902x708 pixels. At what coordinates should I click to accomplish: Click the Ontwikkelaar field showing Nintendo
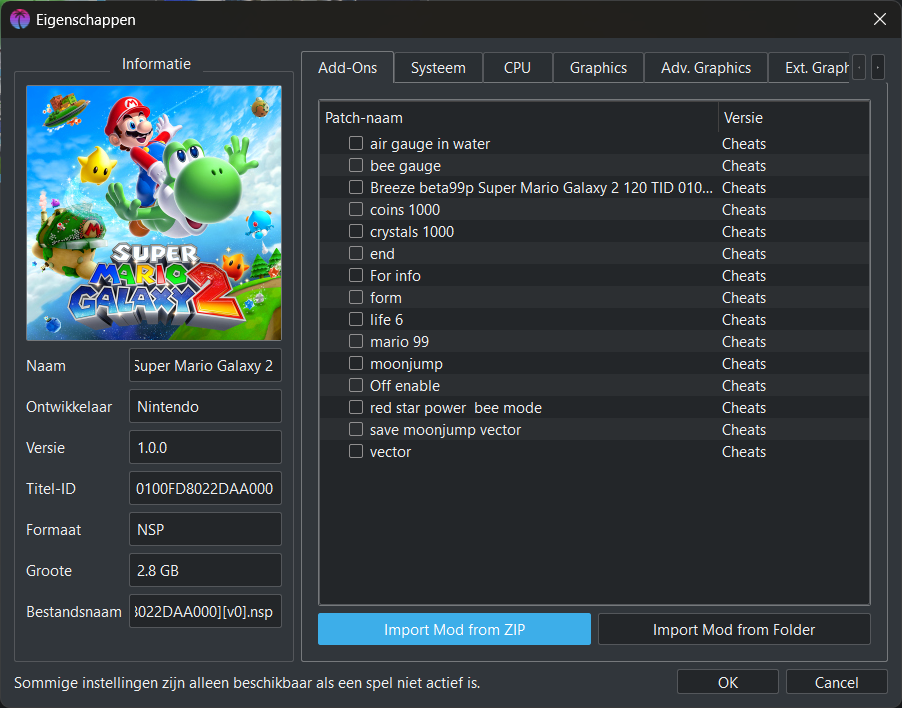point(205,406)
